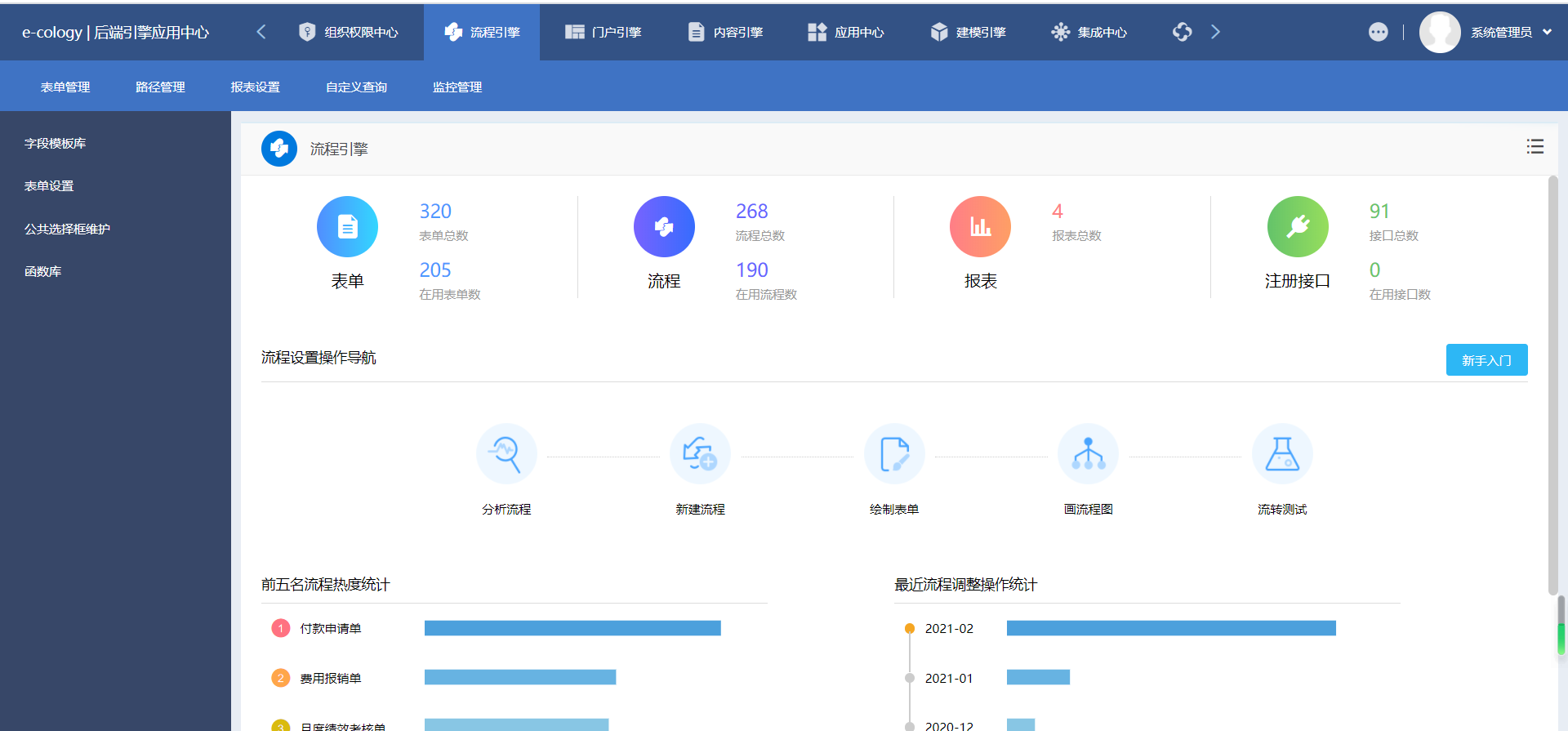Click the red 报表 chart icon
Screen dimensions: 1568x731
coord(980,227)
